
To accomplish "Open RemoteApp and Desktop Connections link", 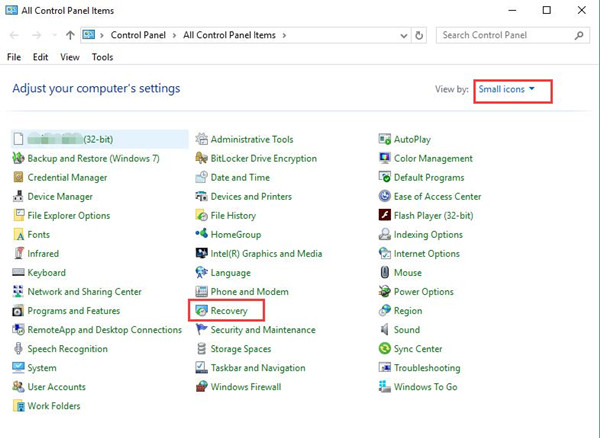I will [104, 330].
